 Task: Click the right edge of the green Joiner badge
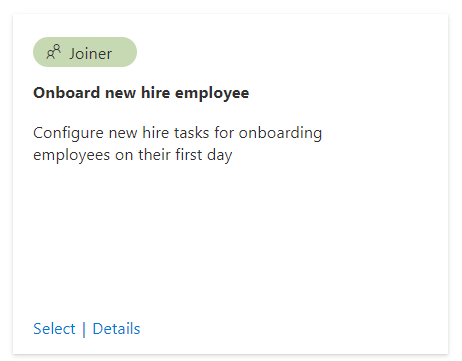133,52
